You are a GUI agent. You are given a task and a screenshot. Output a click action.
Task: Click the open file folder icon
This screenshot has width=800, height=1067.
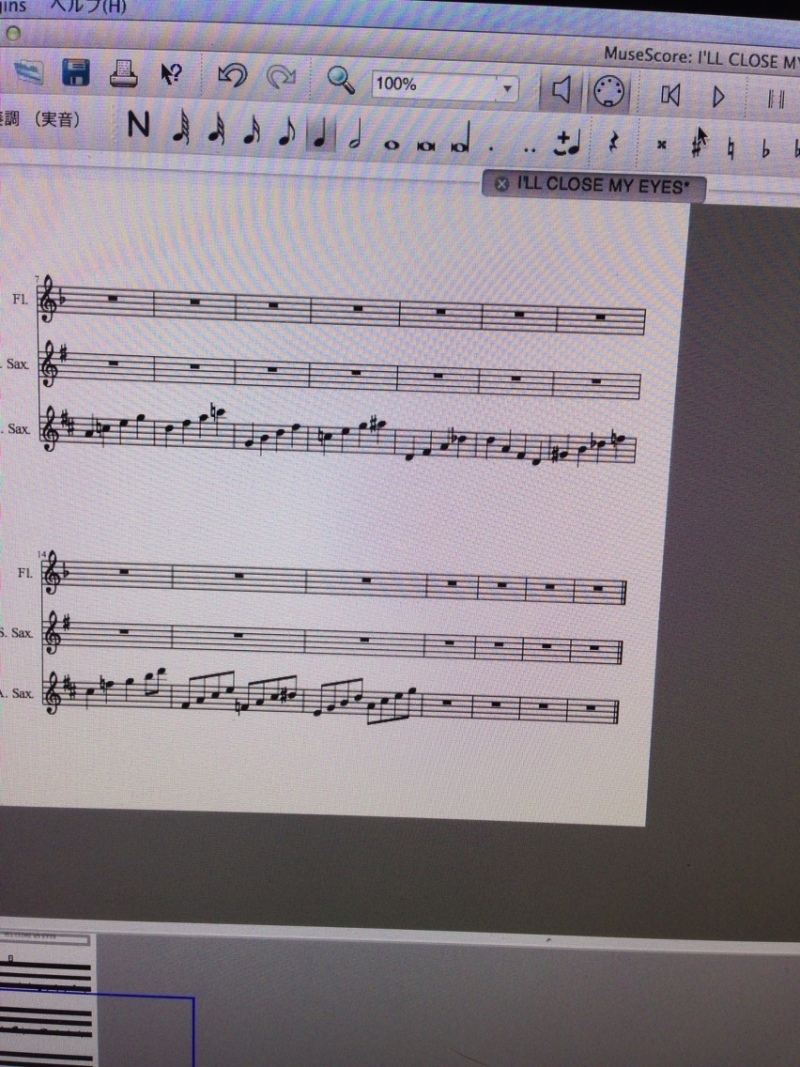28,73
